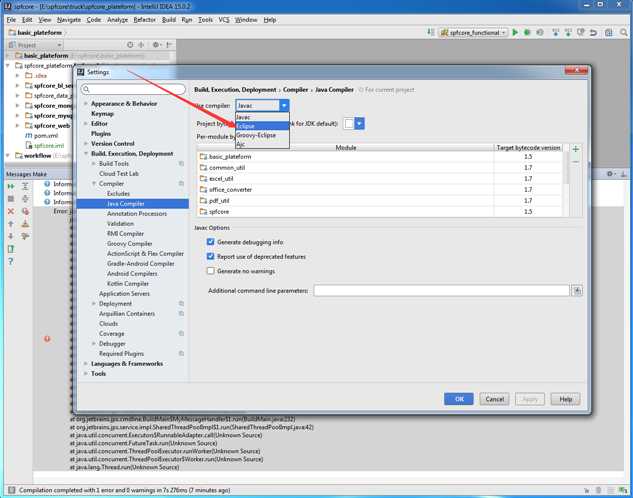Click the minus remove module icon
This screenshot has height=498, width=633.
576,162
